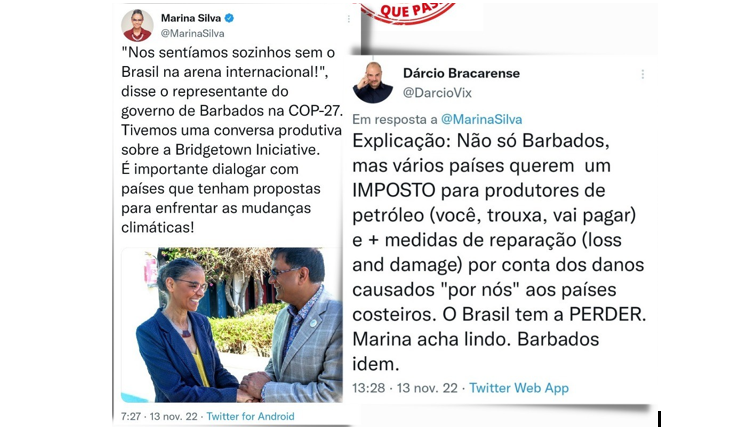Click the Twitter Web App source link
Viewport: 746px width, 428px height.
(519, 388)
